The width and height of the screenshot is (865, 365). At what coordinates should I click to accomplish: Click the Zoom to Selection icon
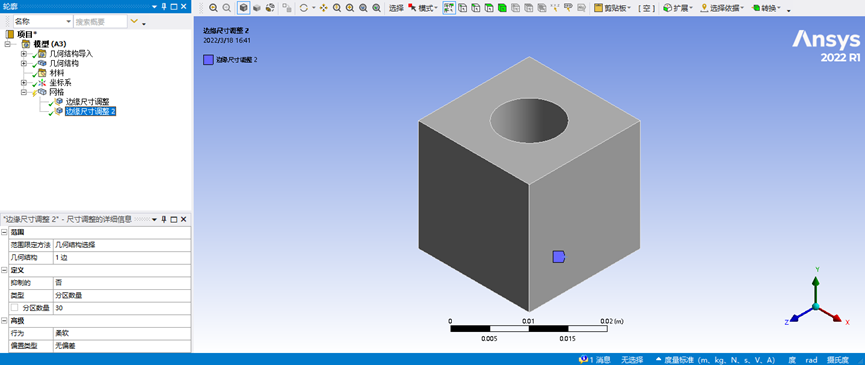coord(376,8)
